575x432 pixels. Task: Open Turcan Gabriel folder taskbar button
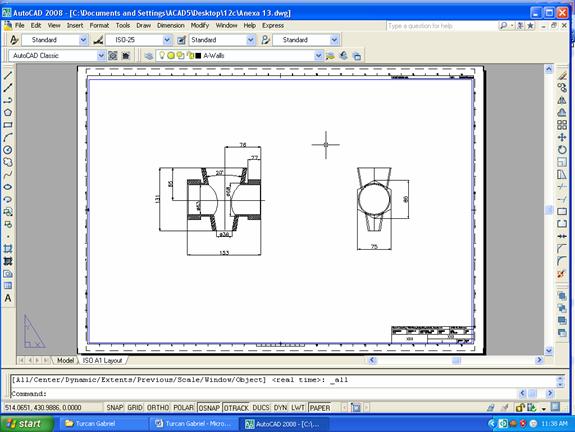[x=103, y=424]
